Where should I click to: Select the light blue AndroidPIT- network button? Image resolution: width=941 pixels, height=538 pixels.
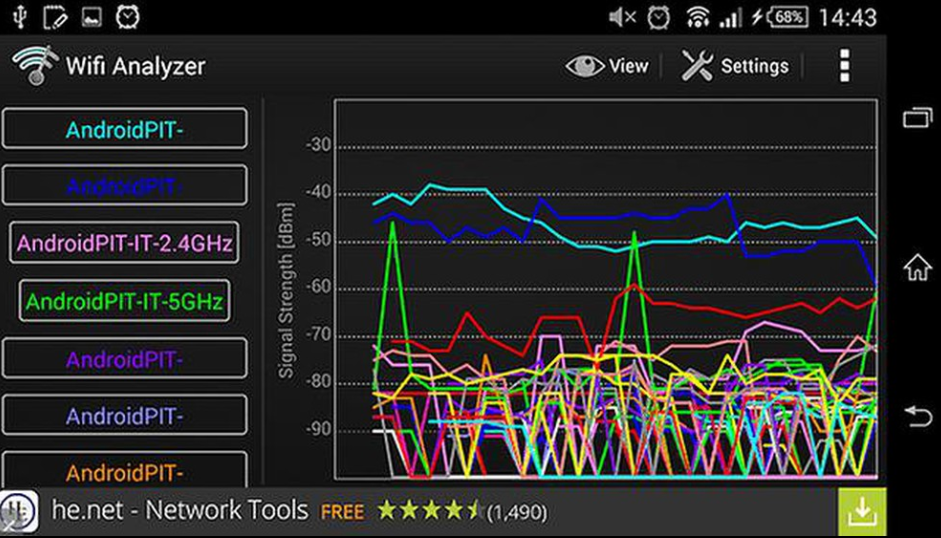tap(124, 415)
